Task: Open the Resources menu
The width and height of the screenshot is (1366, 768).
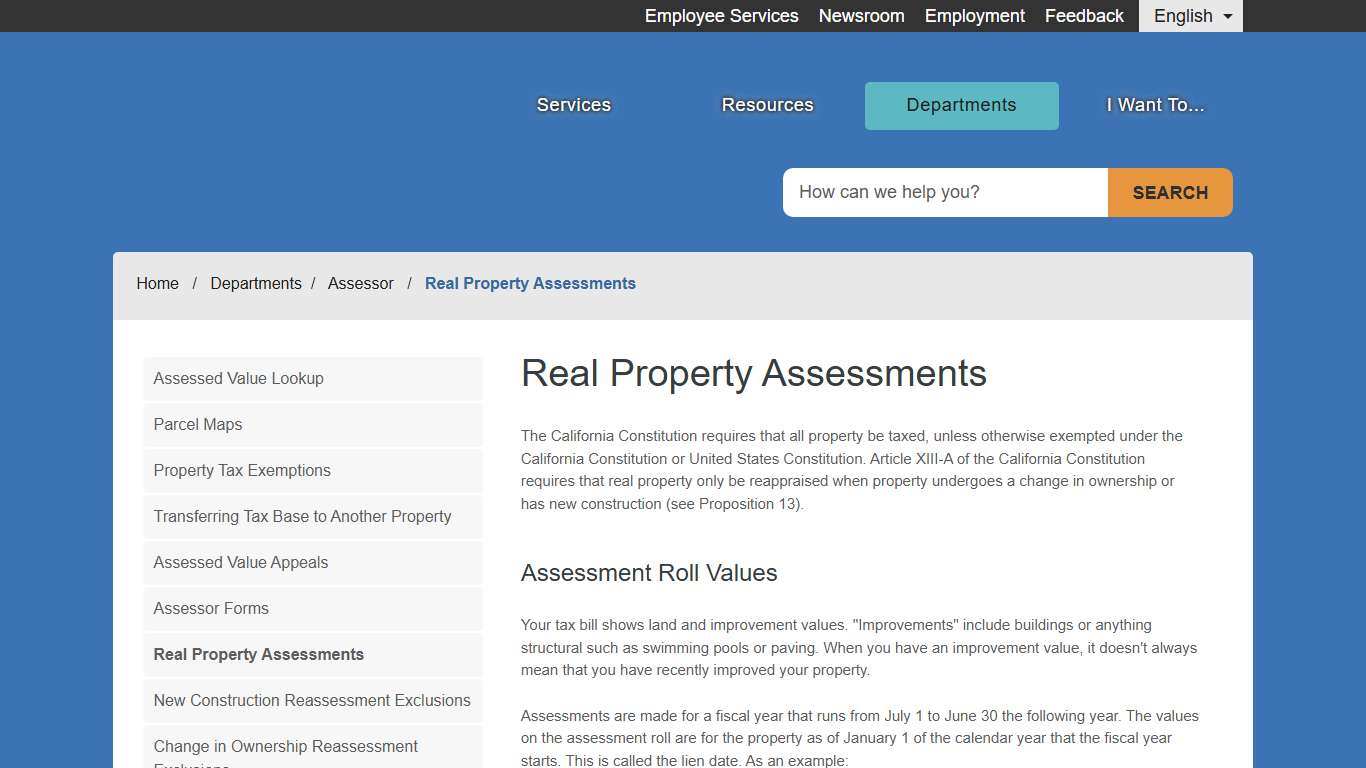Action: 766,105
